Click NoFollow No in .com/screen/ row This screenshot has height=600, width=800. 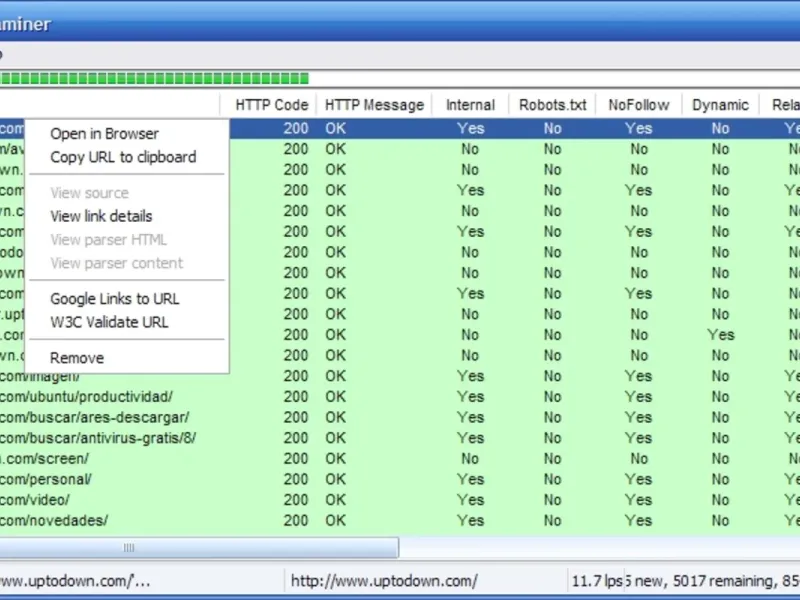639,459
